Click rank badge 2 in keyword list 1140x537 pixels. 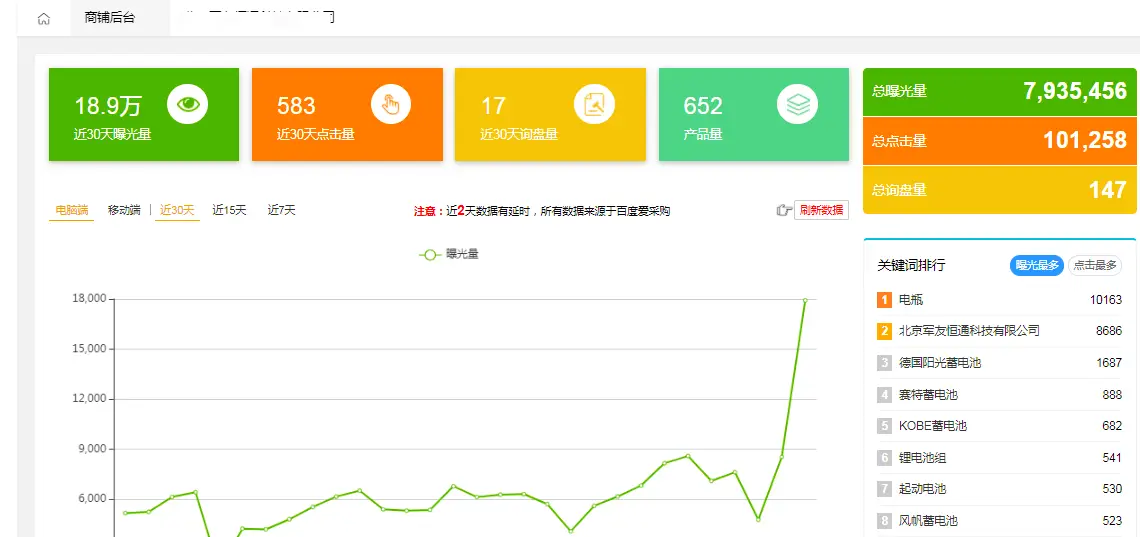coord(884,331)
